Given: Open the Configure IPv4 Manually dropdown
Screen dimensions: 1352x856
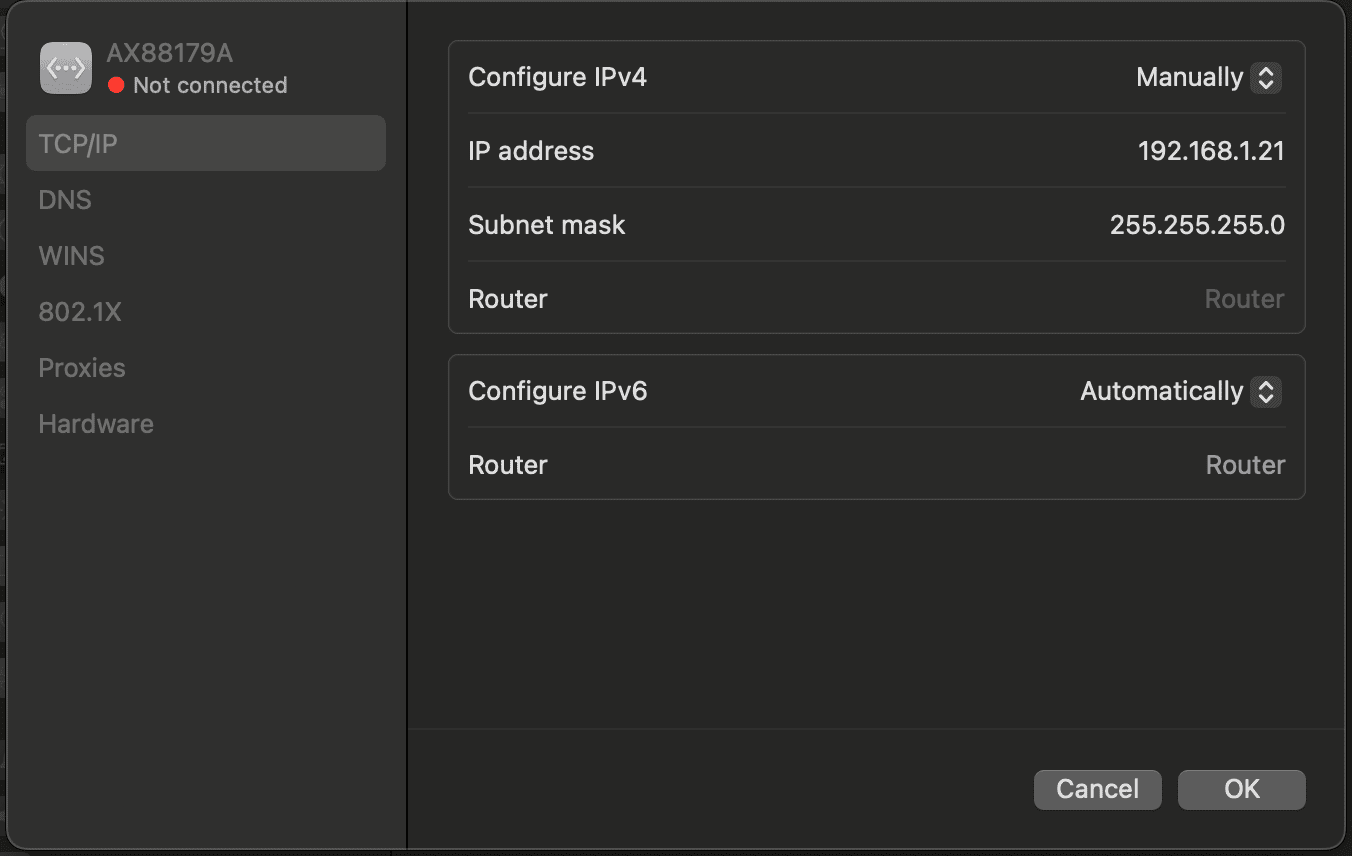Looking at the screenshot, I should pyautogui.click(x=1208, y=78).
